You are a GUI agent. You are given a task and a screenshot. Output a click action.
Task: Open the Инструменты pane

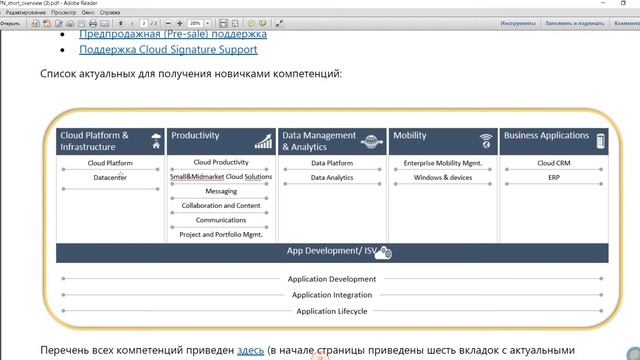pos(518,24)
